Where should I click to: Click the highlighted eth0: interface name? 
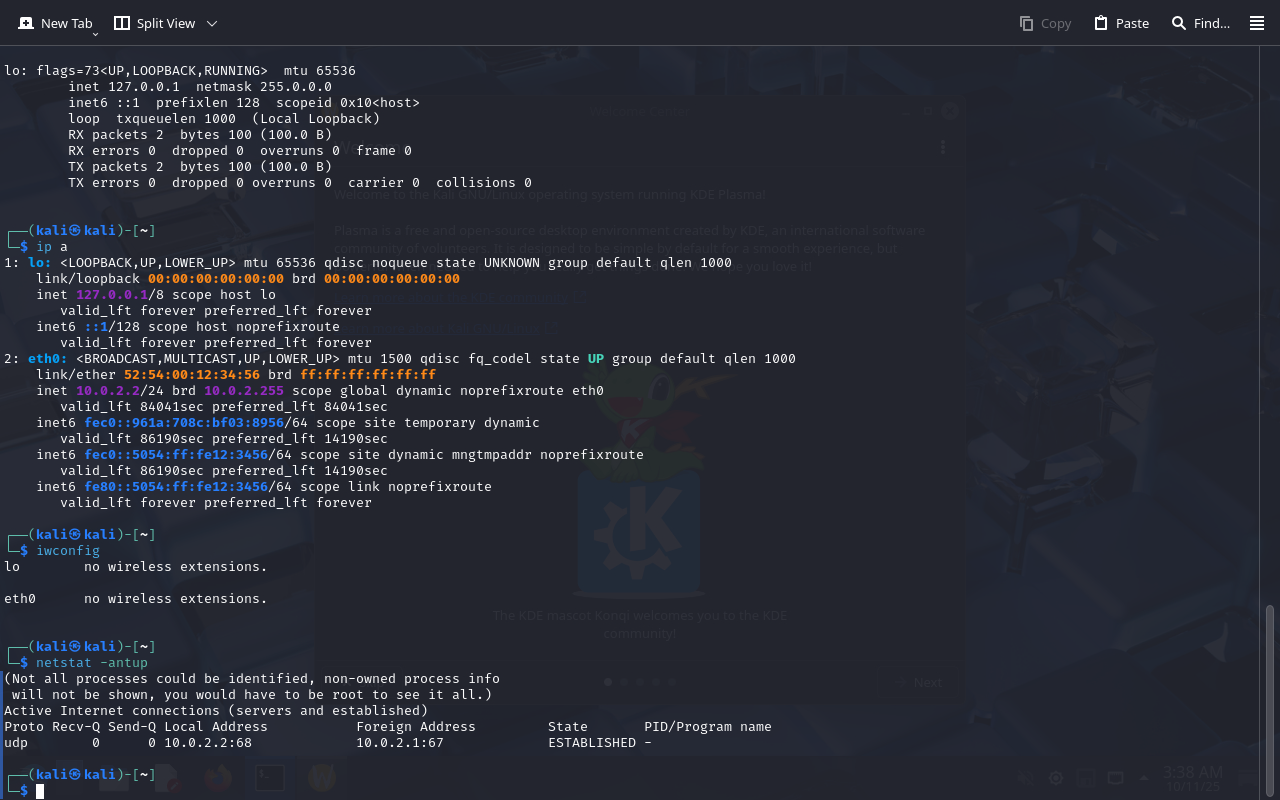[48, 359]
